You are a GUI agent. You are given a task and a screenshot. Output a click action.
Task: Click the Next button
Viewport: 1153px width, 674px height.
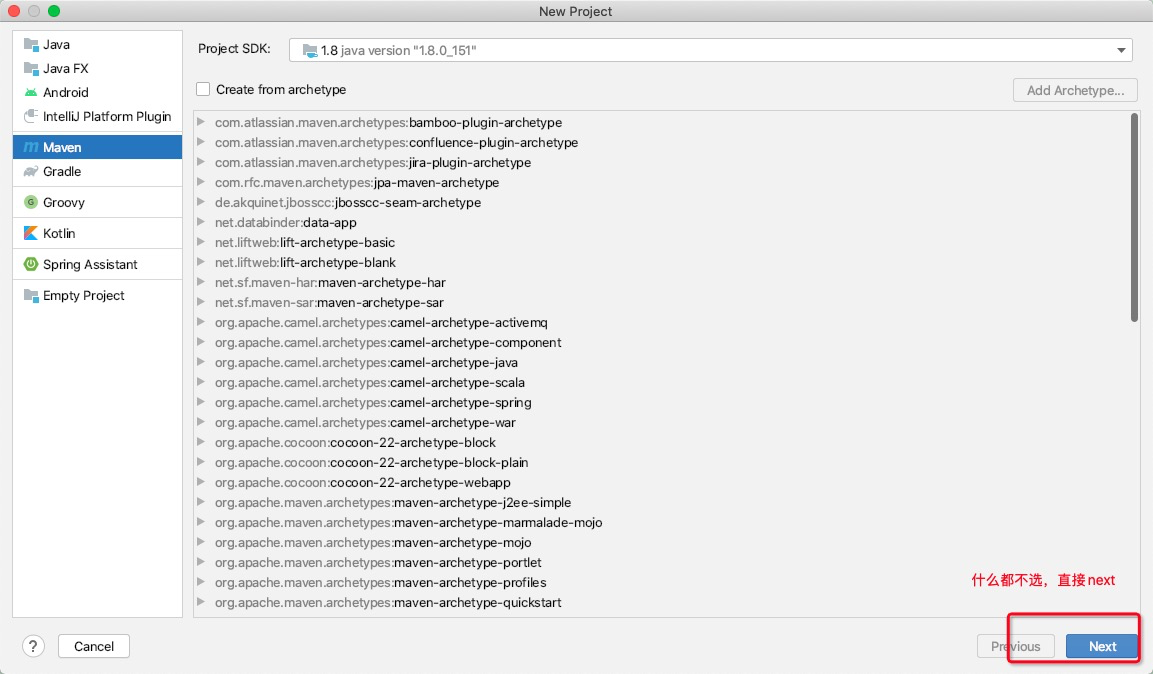[1102, 646]
